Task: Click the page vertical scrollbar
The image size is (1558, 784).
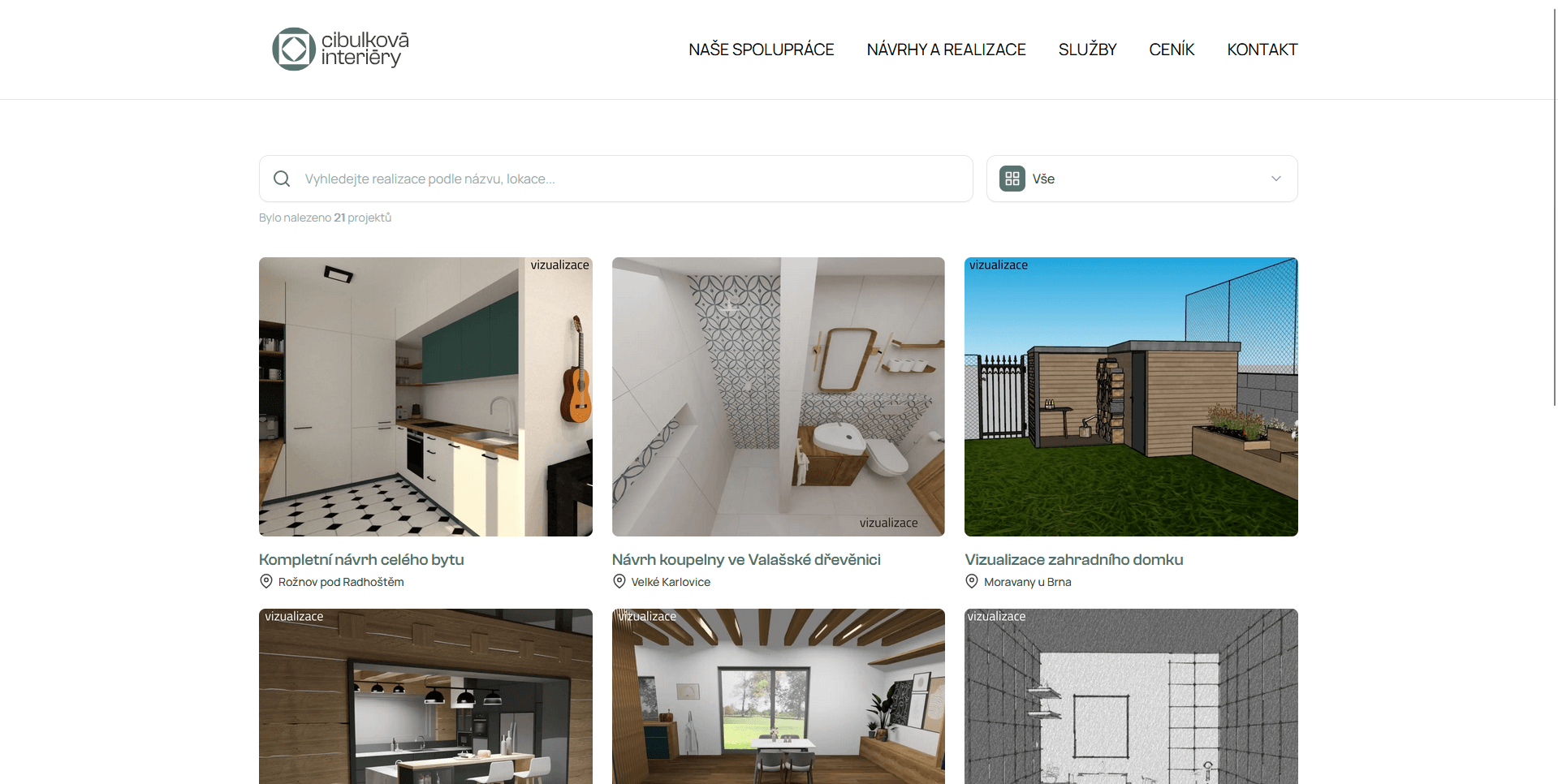Action: 1554,203
